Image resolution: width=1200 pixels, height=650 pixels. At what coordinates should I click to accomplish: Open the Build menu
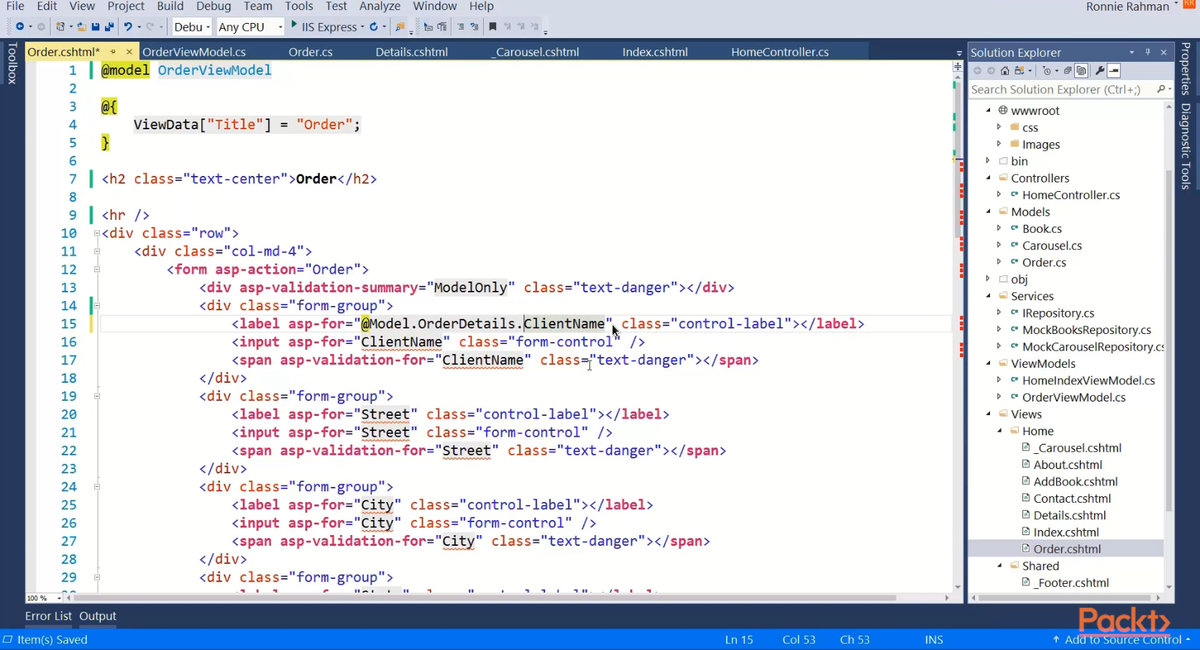pyautogui.click(x=170, y=6)
